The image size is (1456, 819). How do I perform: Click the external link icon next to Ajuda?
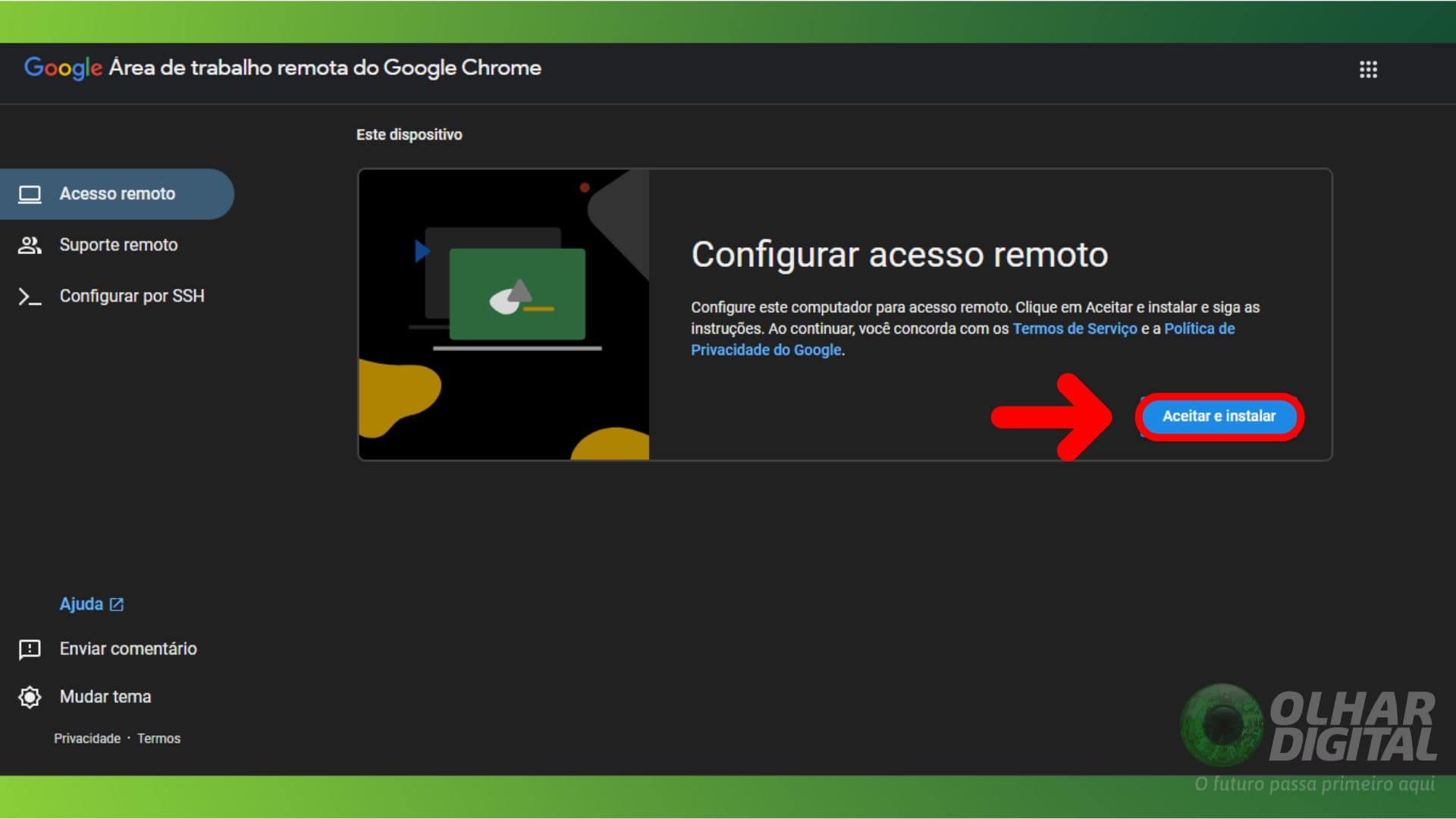[116, 604]
